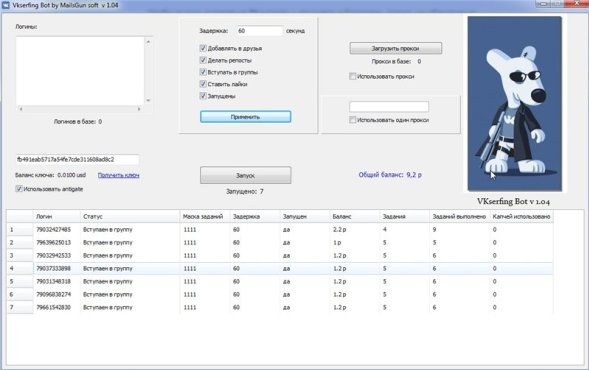Toggle the Добавлять в друзья checkbox

tap(203, 48)
